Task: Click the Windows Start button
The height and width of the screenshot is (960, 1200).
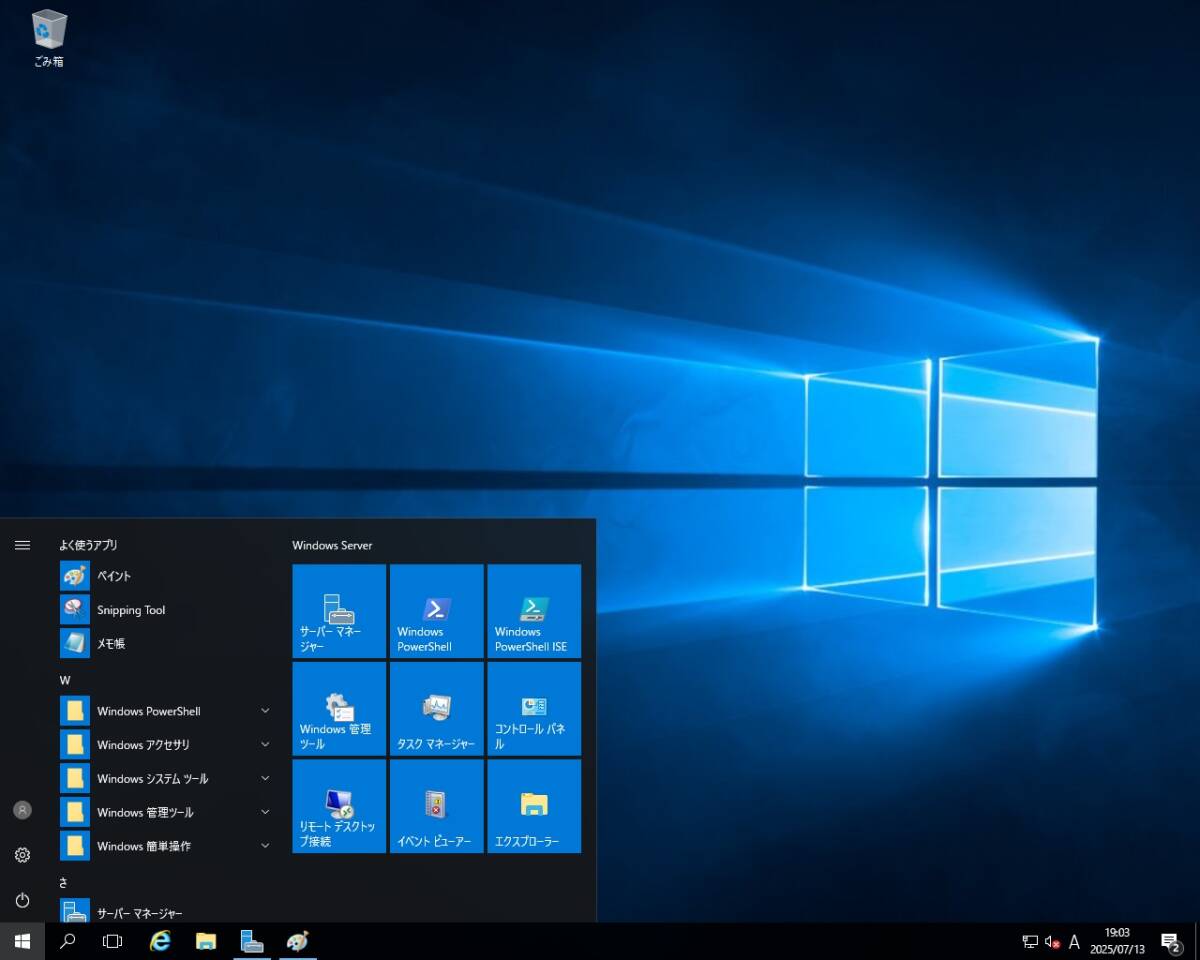Action: (22, 941)
